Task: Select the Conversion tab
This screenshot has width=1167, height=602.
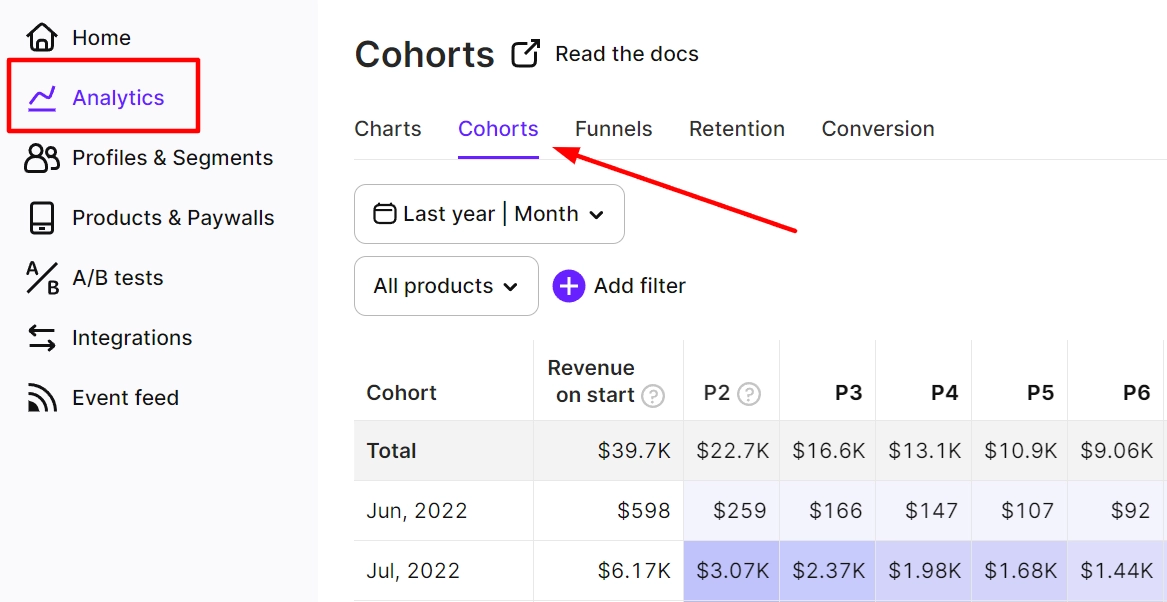Action: point(877,129)
